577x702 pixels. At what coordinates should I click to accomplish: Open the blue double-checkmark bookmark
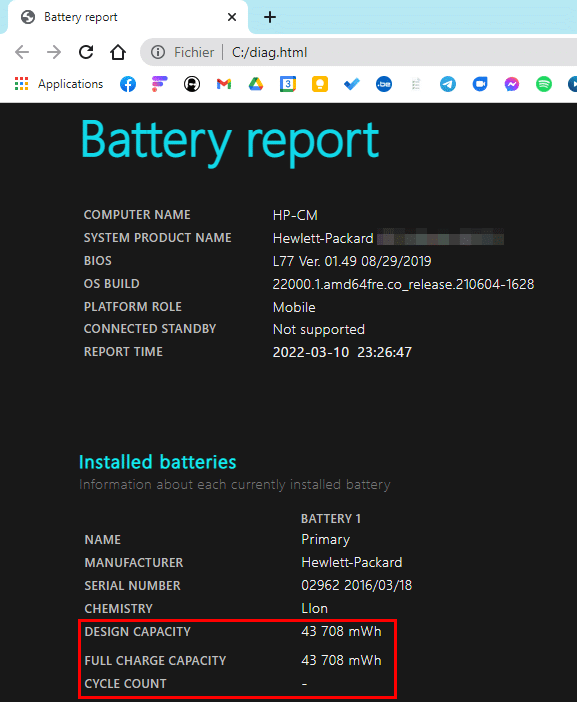tap(352, 84)
